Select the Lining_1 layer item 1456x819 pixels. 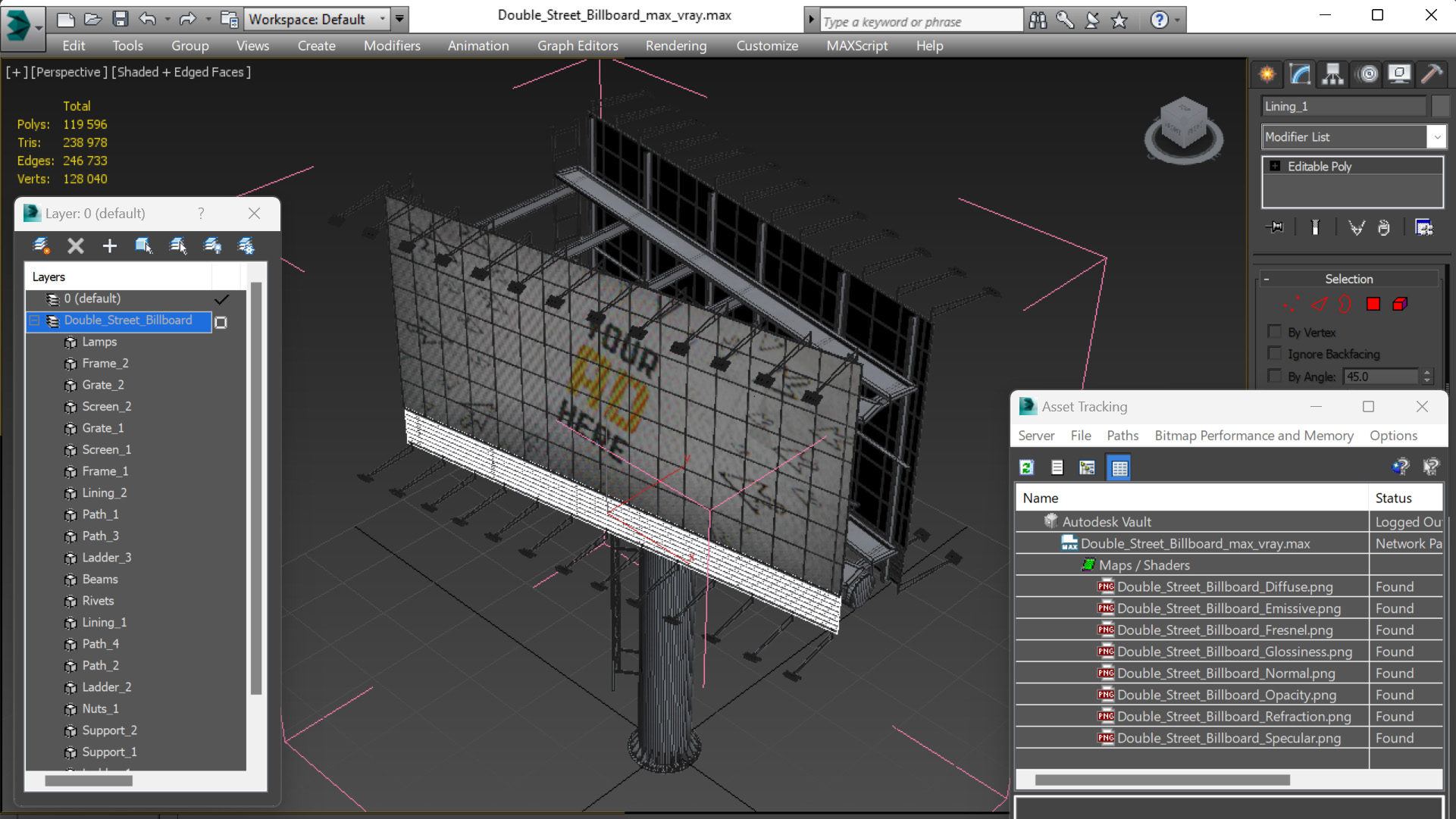(x=104, y=622)
